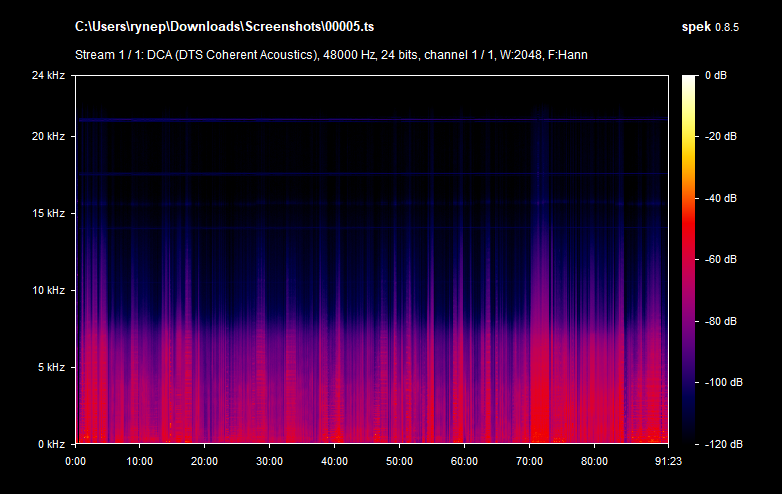Click the red region of the dB color bar
782x494 pixels.
689,225
